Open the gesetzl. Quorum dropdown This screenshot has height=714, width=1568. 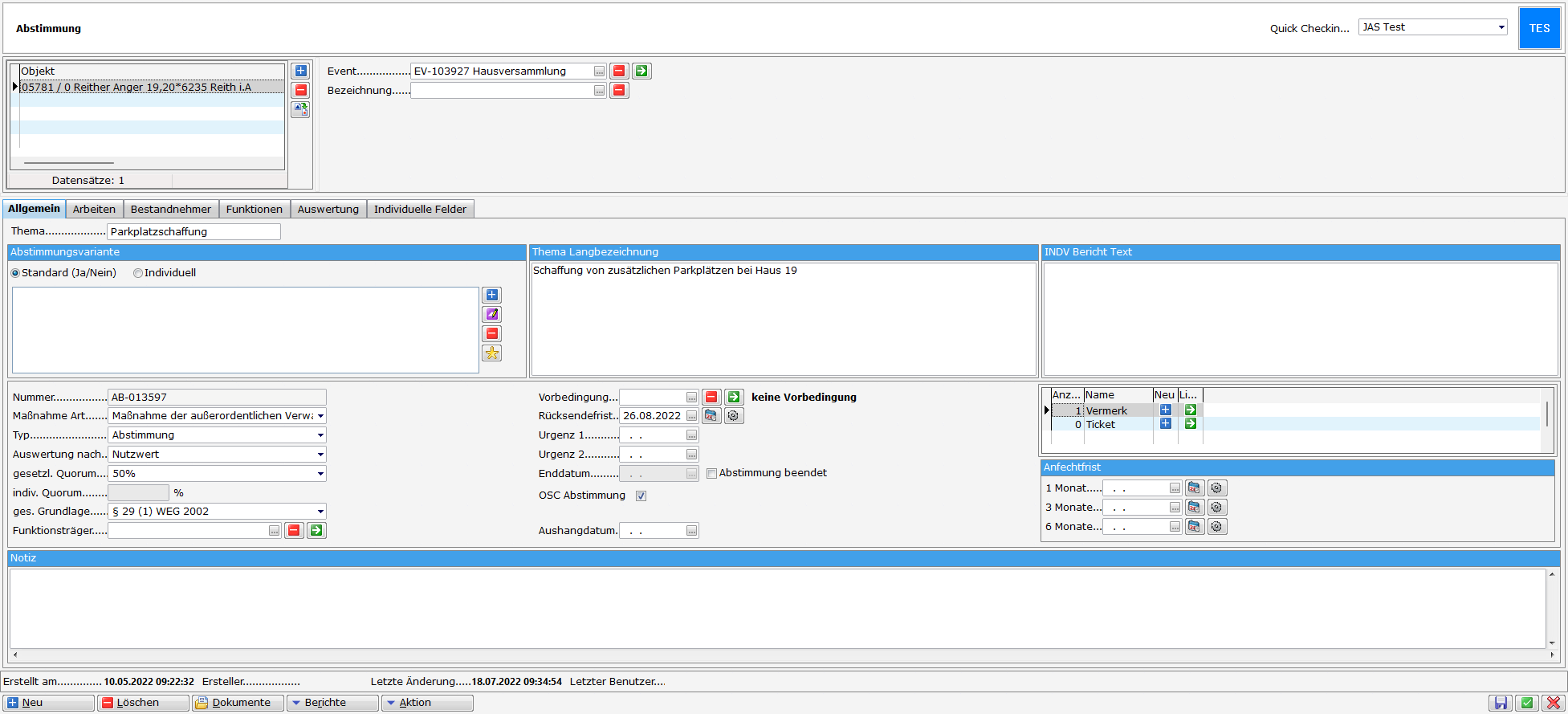click(x=320, y=474)
